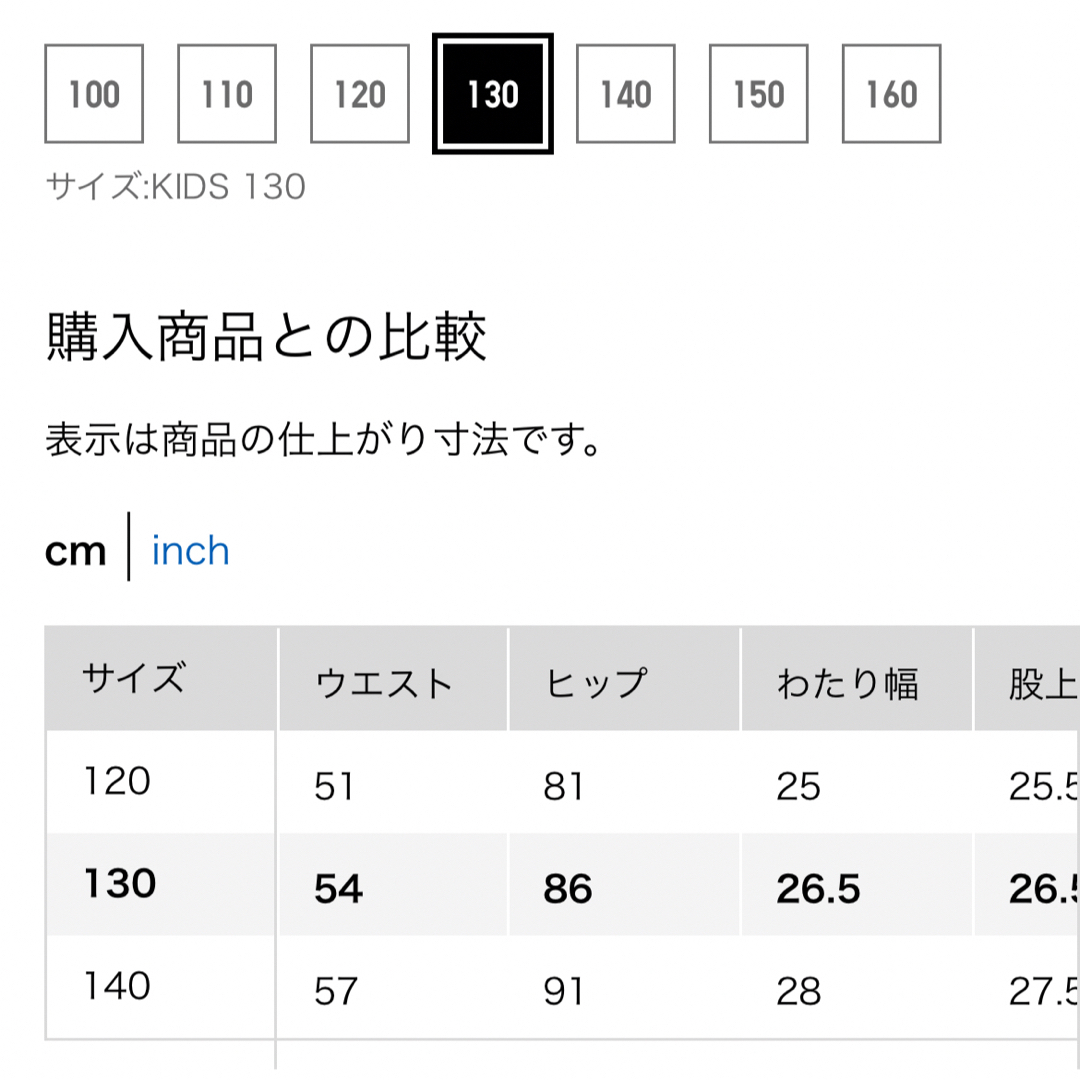Click the hip value 91 cell
This screenshot has height=1080, width=1080.
[x=624, y=987]
